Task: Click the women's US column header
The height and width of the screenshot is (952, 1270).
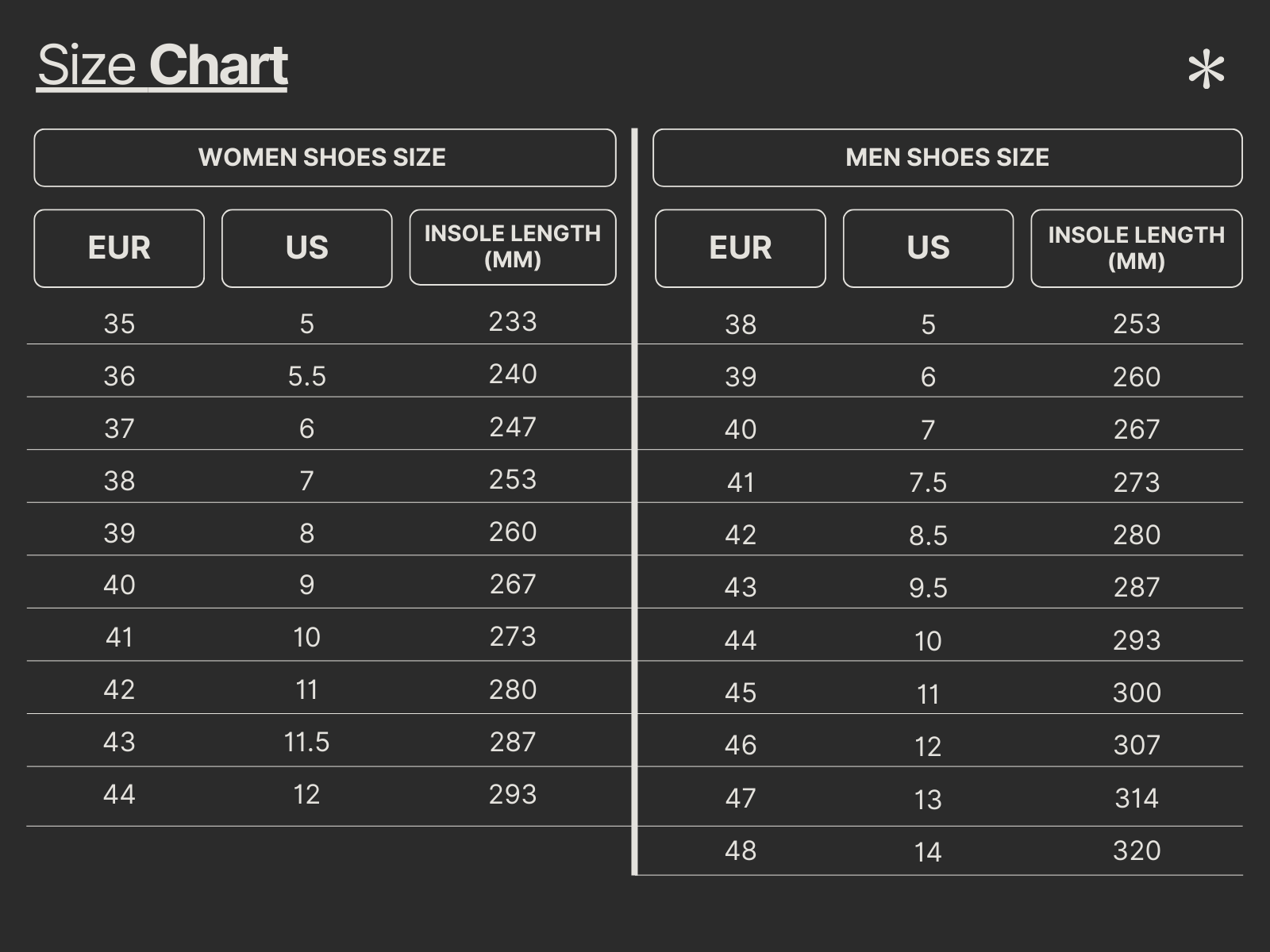Action: point(306,248)
